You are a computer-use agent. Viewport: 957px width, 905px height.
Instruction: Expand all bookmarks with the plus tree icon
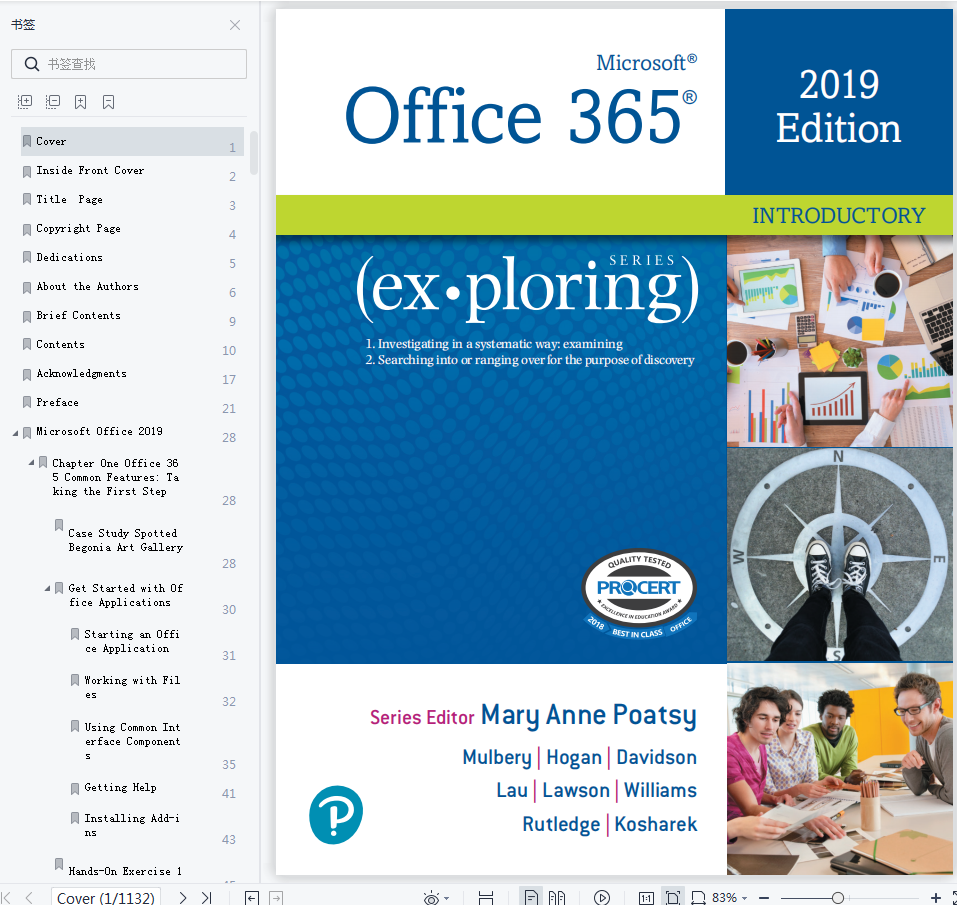pyautogui.click(x=25, y=101)
